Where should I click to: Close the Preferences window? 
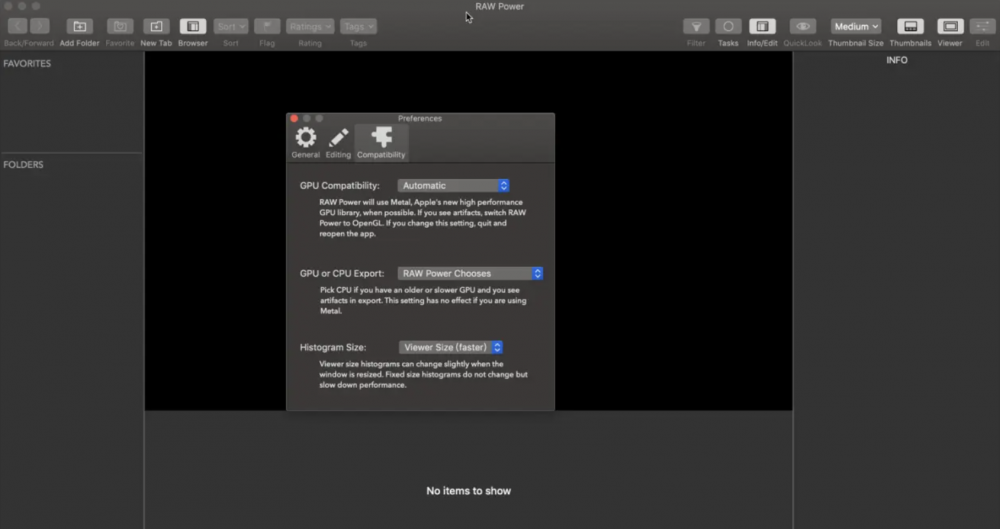[294, 119]
